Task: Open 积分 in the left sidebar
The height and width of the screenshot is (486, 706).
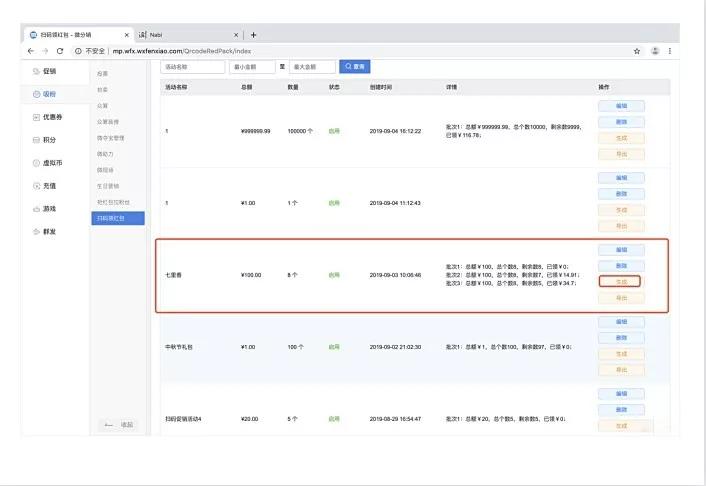Action: click(x=45, y=140)
